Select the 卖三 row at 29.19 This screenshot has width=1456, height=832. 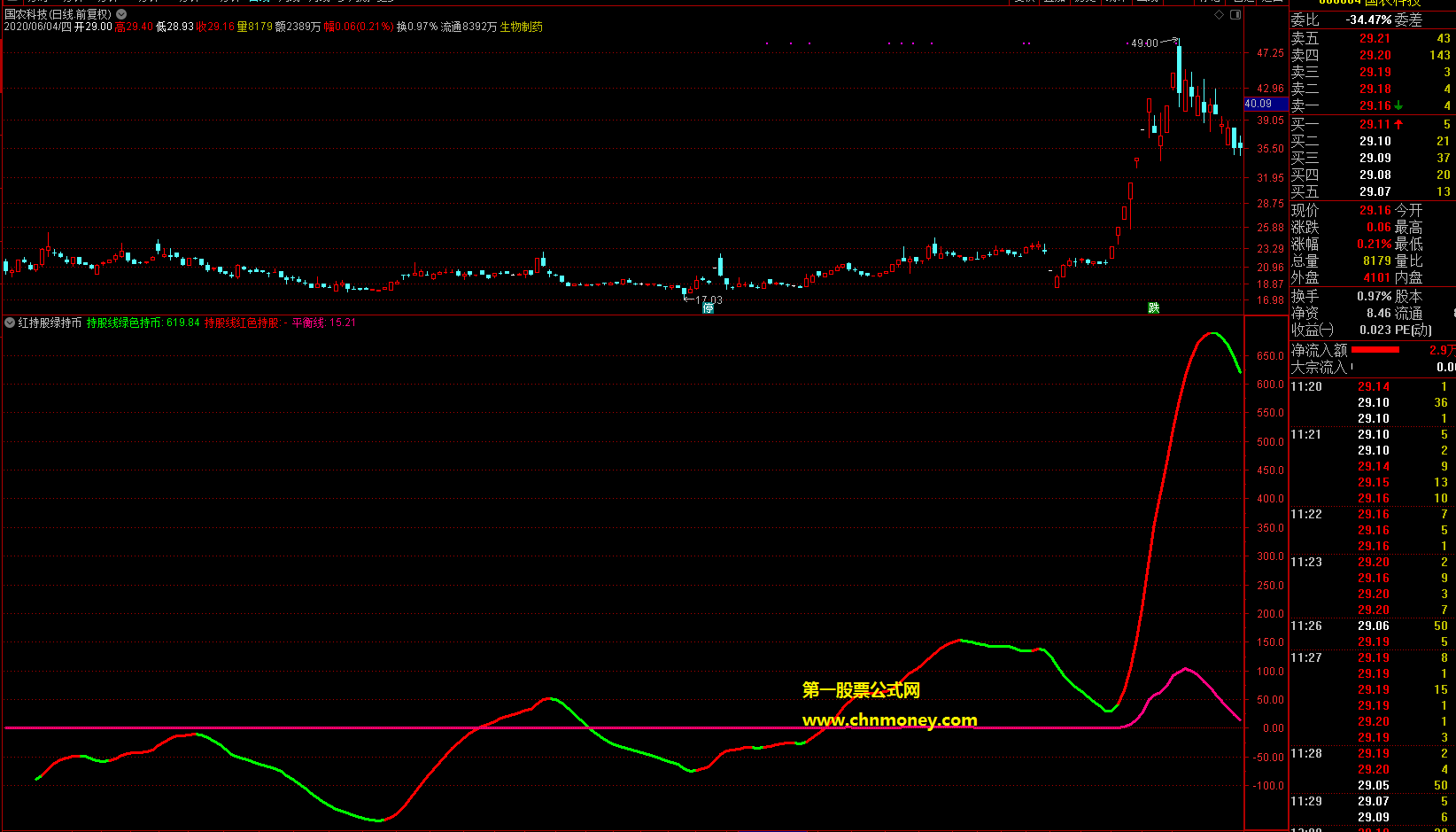tap(1371, 72)
